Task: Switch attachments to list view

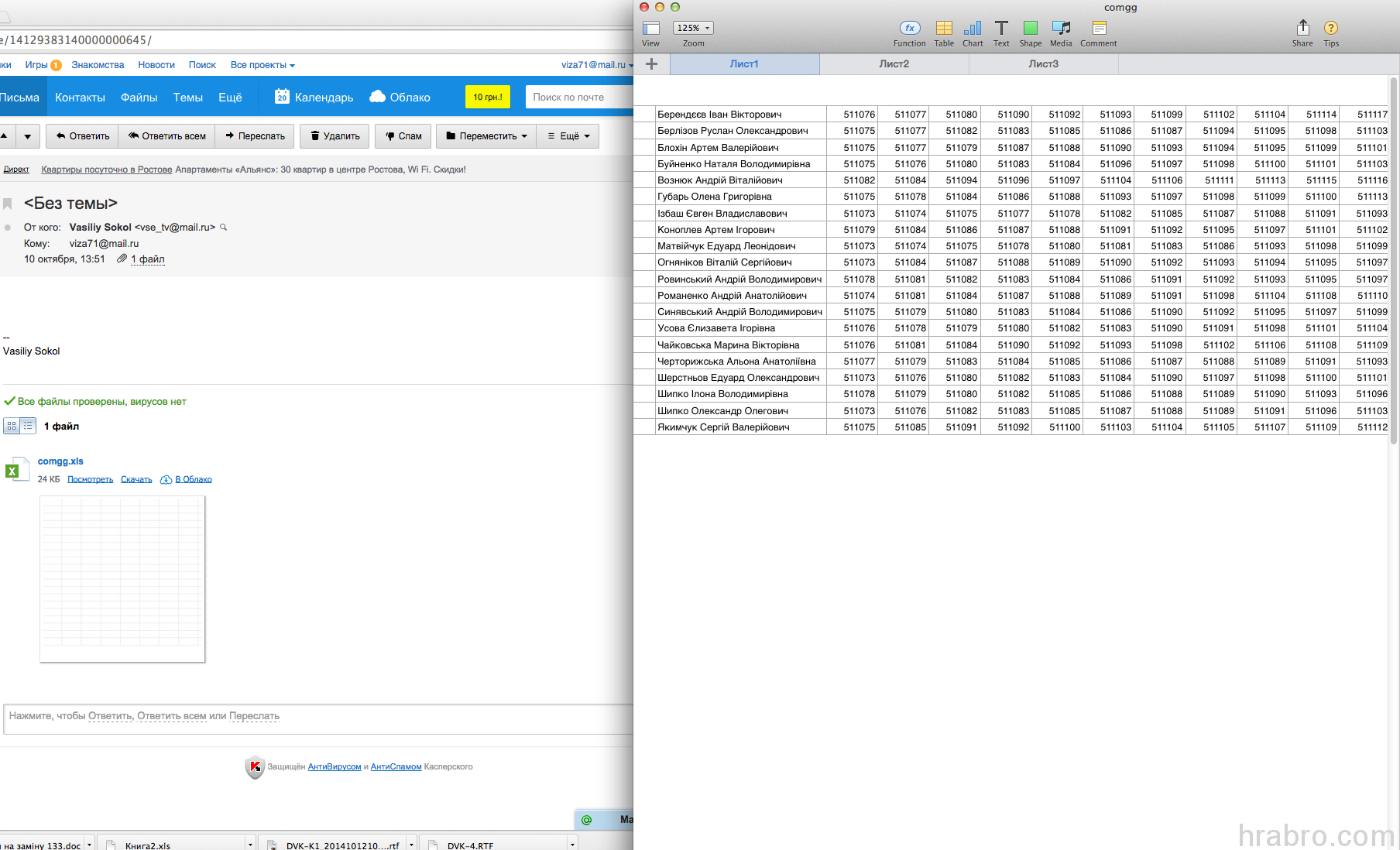Action: pyautogui.click(x=28, y=426)
